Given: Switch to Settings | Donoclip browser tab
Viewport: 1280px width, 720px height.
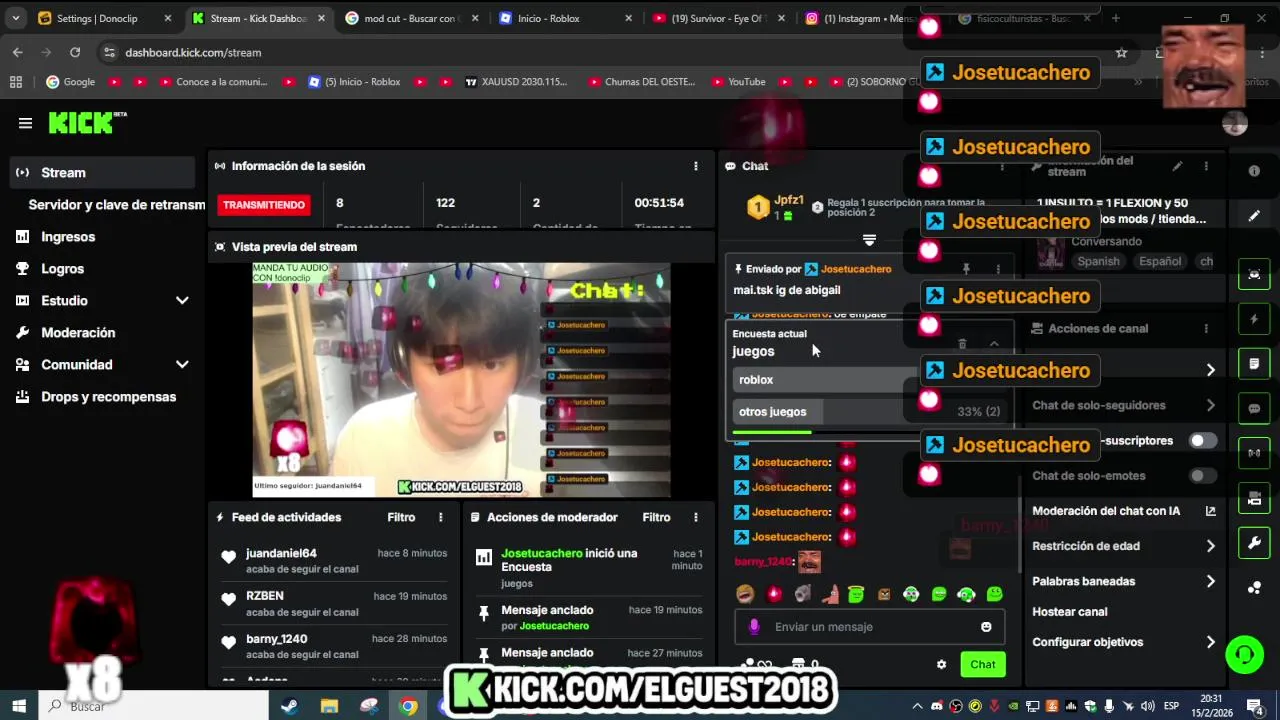Looking at the screenshot, I should 105,18.
